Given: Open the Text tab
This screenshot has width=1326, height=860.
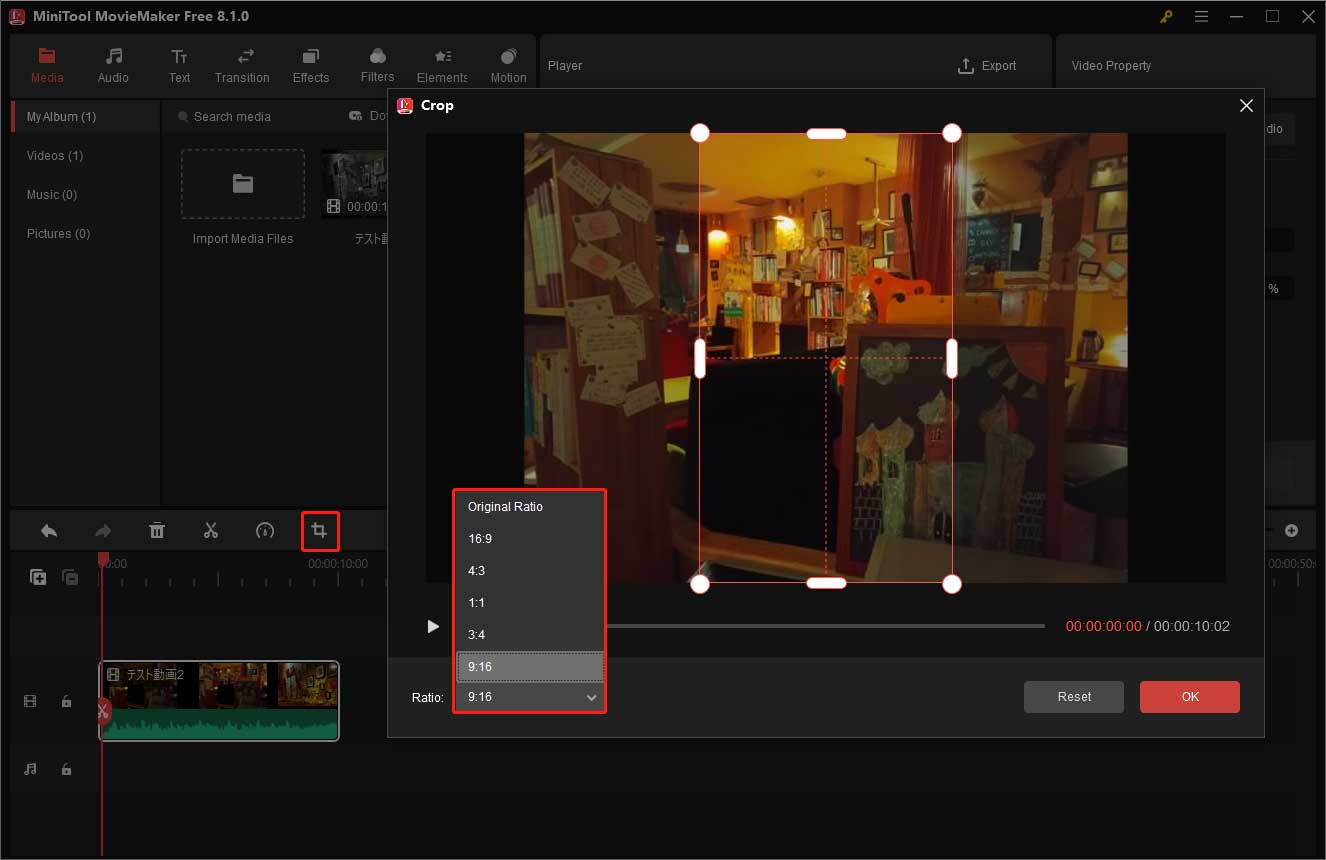Looking at the screenshot, I should click(x=179, y=66).
